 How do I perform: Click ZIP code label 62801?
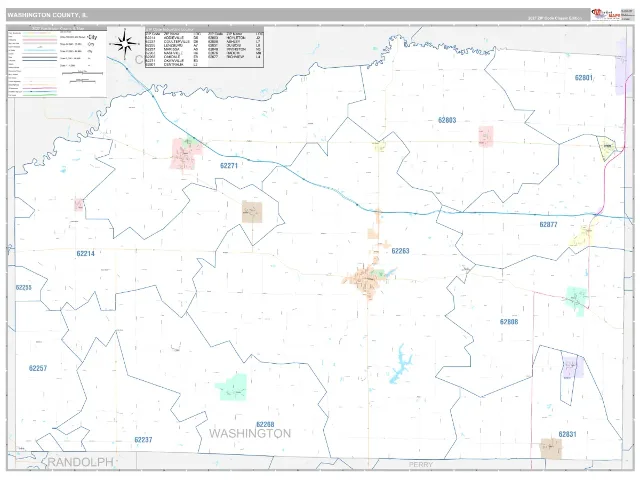coord(584,78)
